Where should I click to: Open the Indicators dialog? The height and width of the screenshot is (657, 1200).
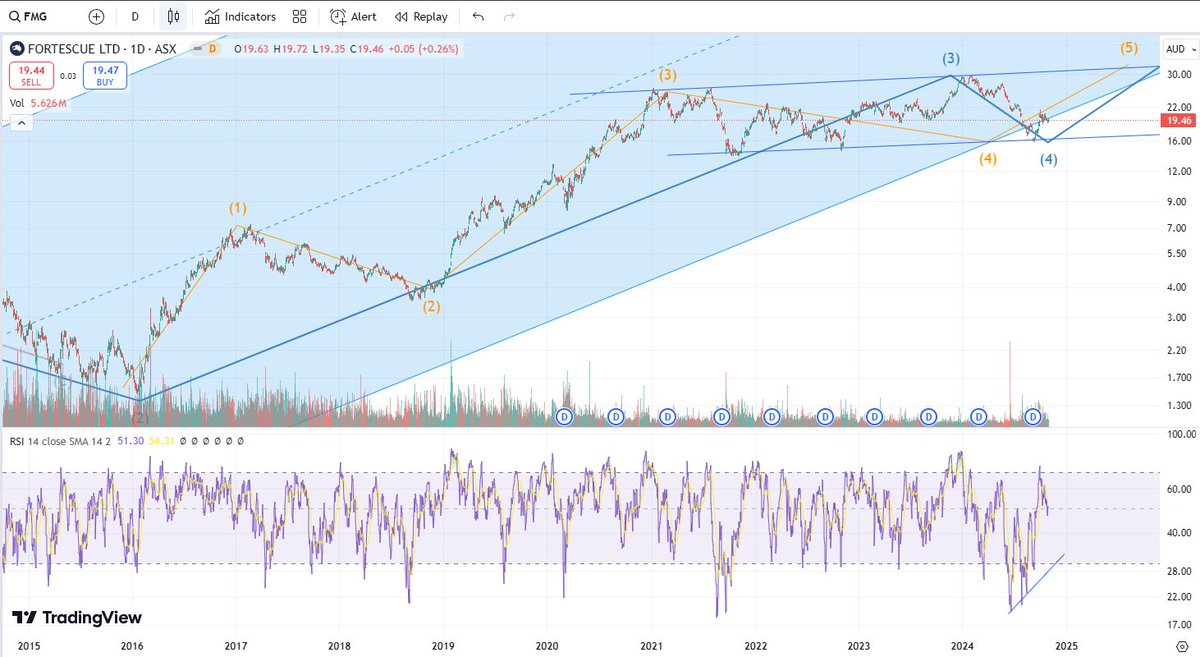click(240, 16)
